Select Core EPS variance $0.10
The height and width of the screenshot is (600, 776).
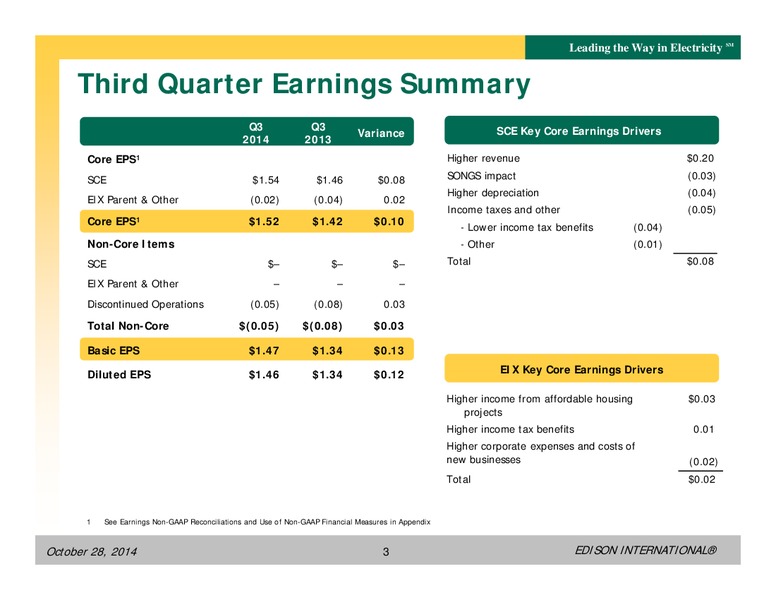388,222
